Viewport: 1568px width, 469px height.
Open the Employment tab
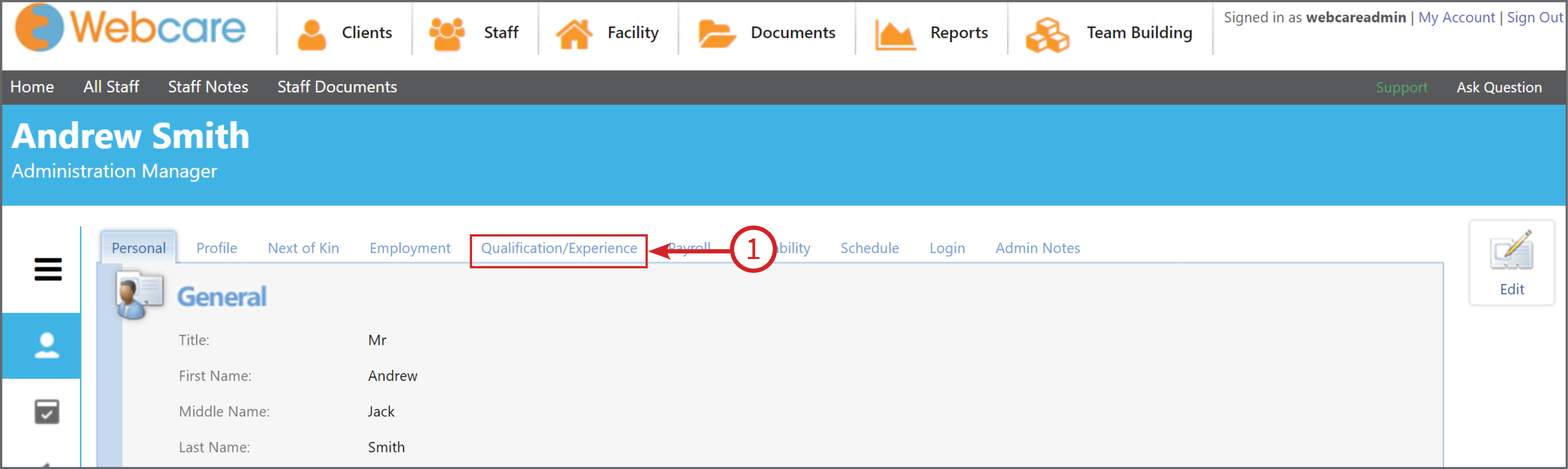pos(410,248)
